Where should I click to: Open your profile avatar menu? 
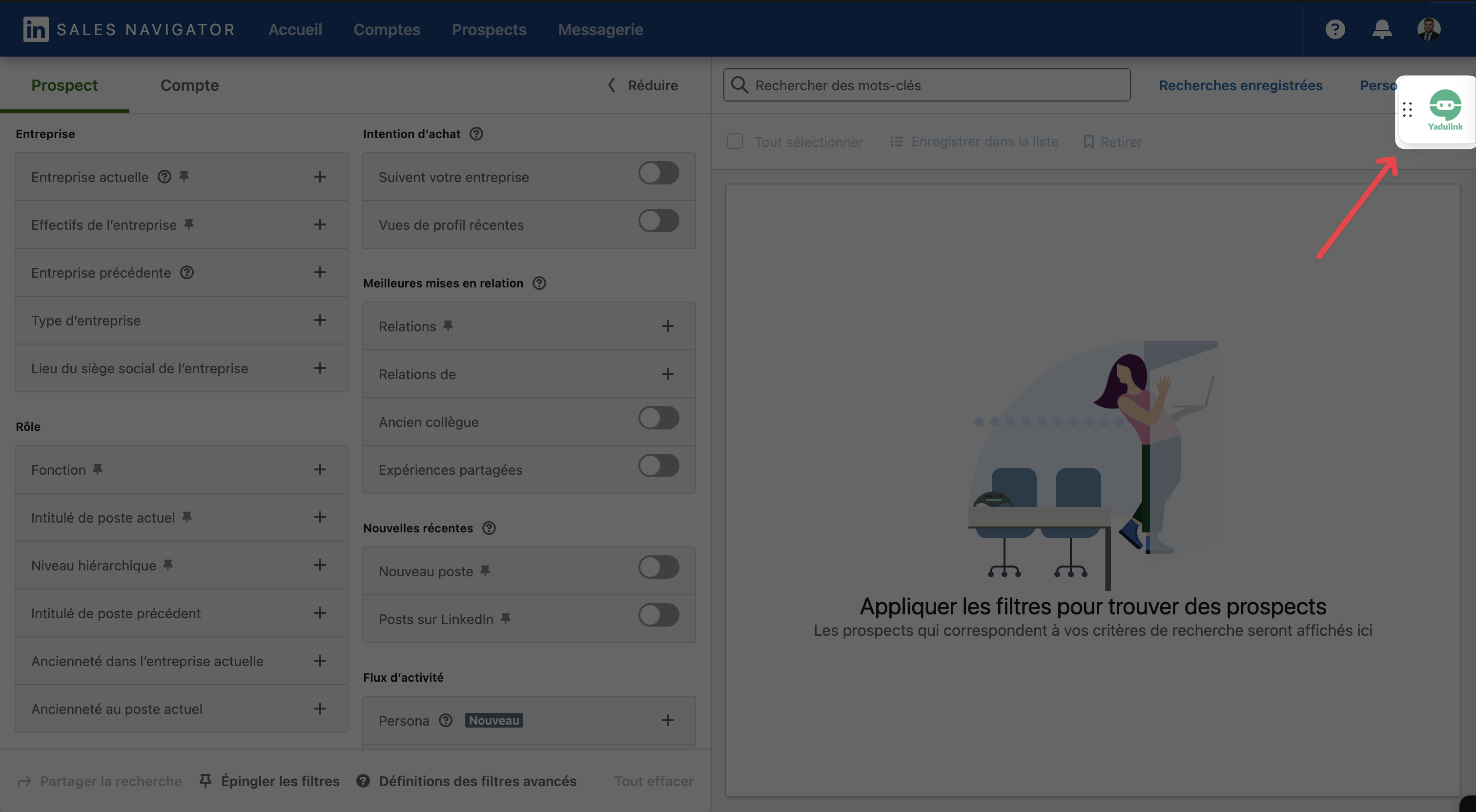(1429, 29)
